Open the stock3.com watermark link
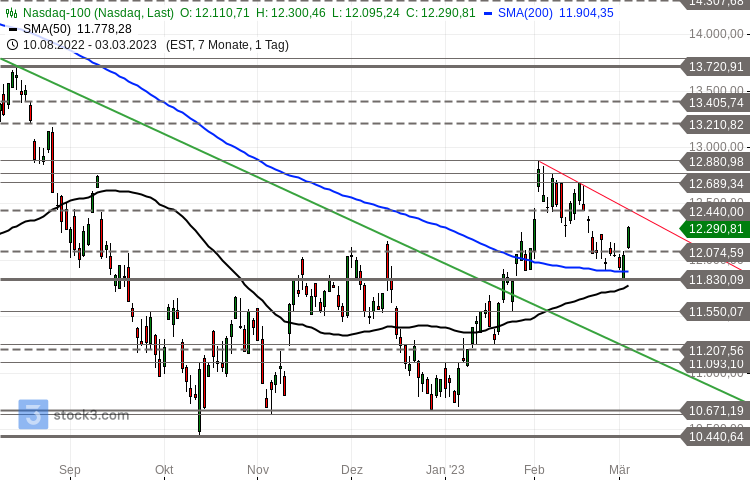 coord(91,415)
